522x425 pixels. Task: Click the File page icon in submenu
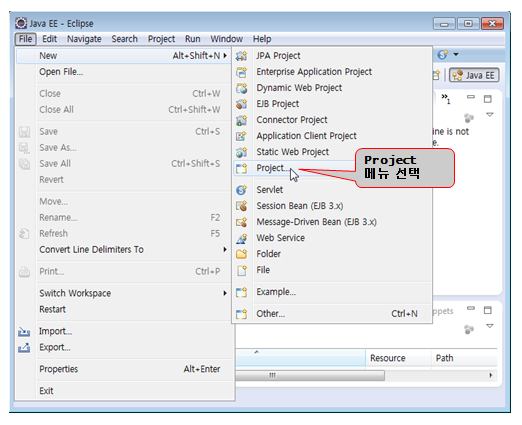point(242,270)
